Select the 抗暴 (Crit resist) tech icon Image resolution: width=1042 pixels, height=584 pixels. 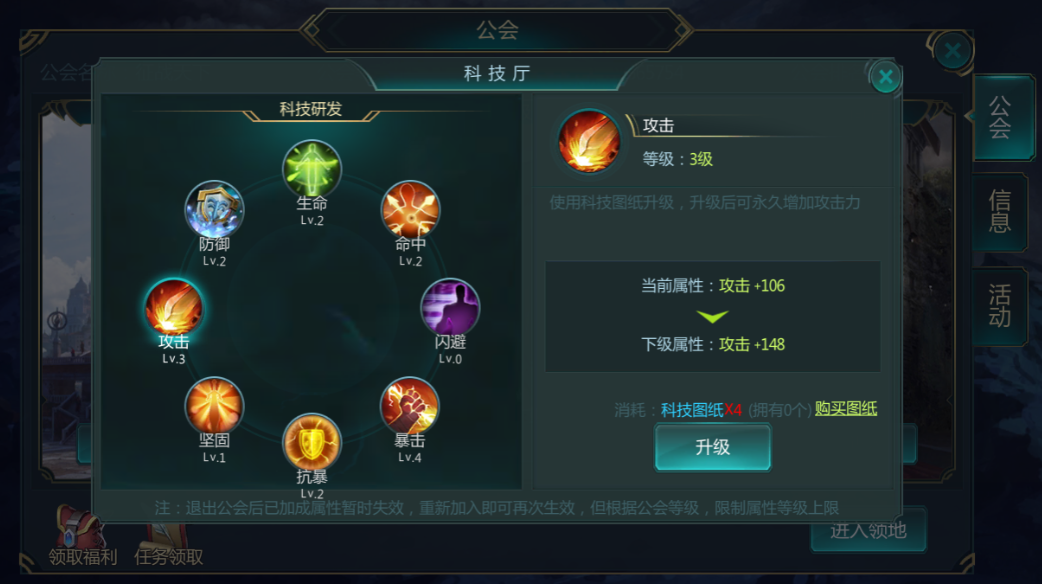tap(312, 442)
